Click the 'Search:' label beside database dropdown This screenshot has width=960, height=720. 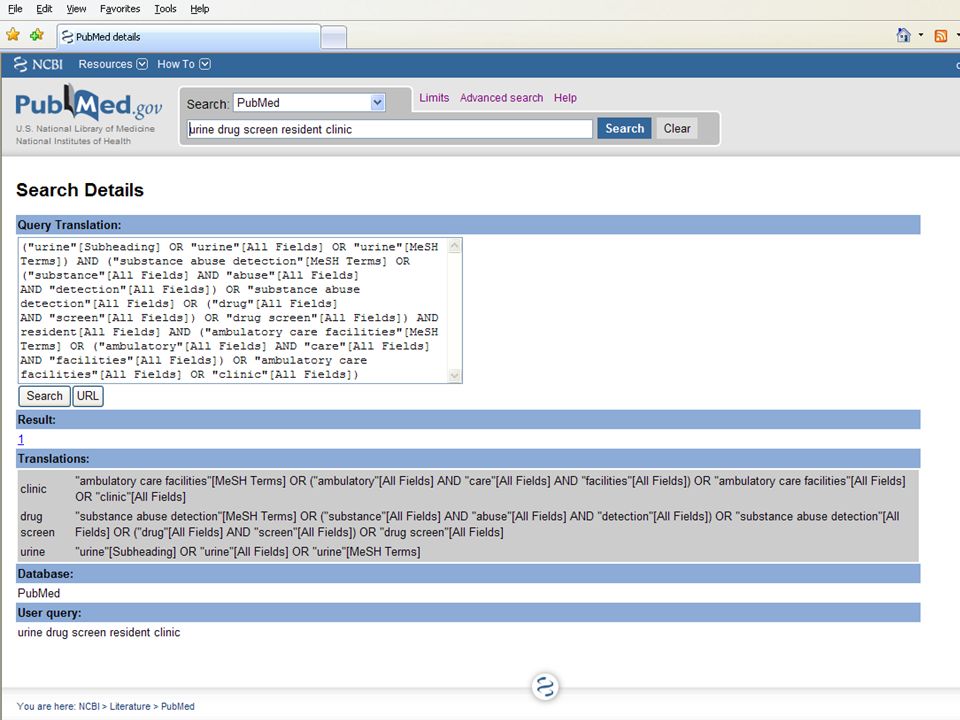tap(208, 104)
